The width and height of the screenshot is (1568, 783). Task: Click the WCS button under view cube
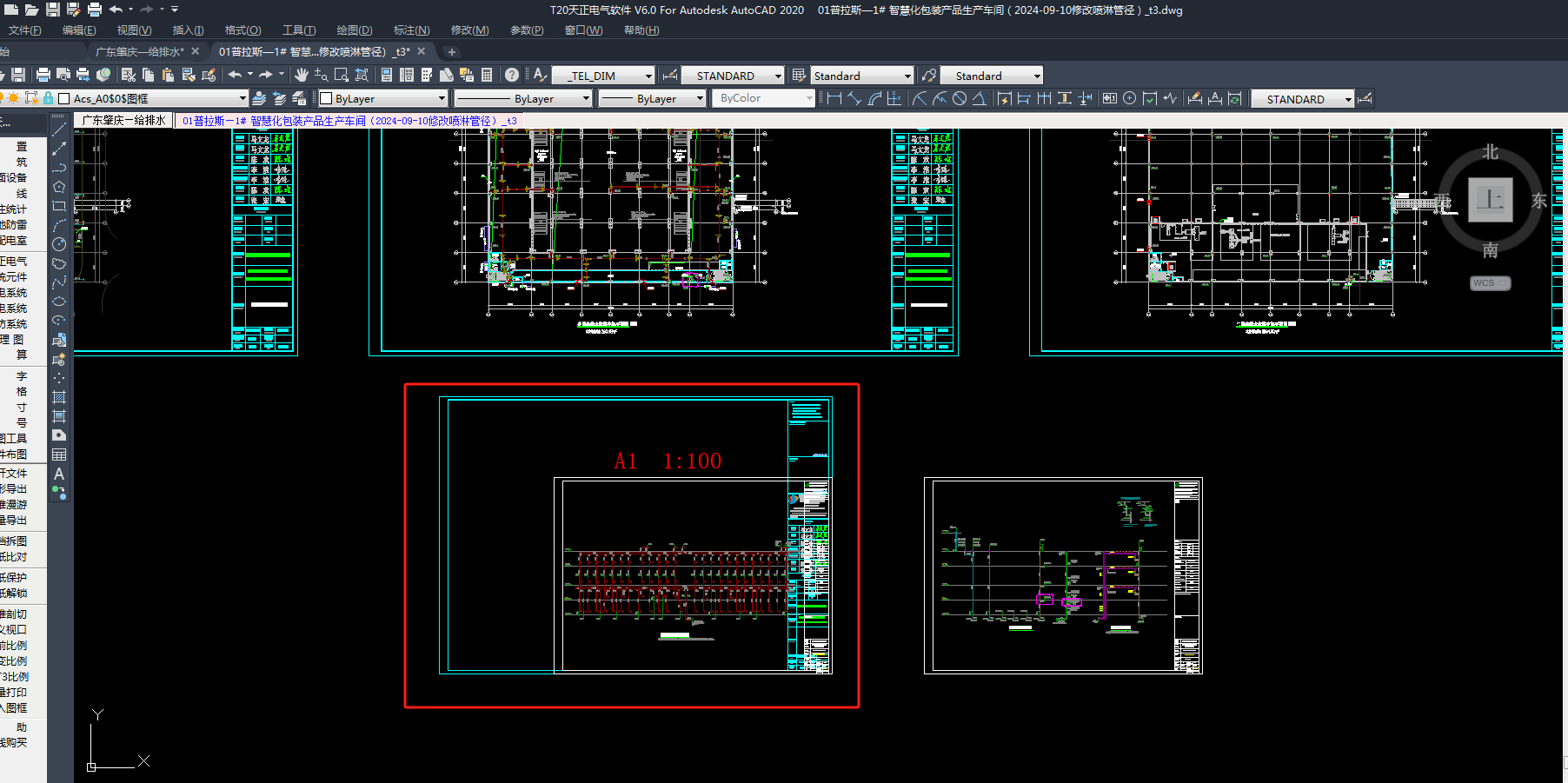pyautogui.click(x=1490, y=283)
